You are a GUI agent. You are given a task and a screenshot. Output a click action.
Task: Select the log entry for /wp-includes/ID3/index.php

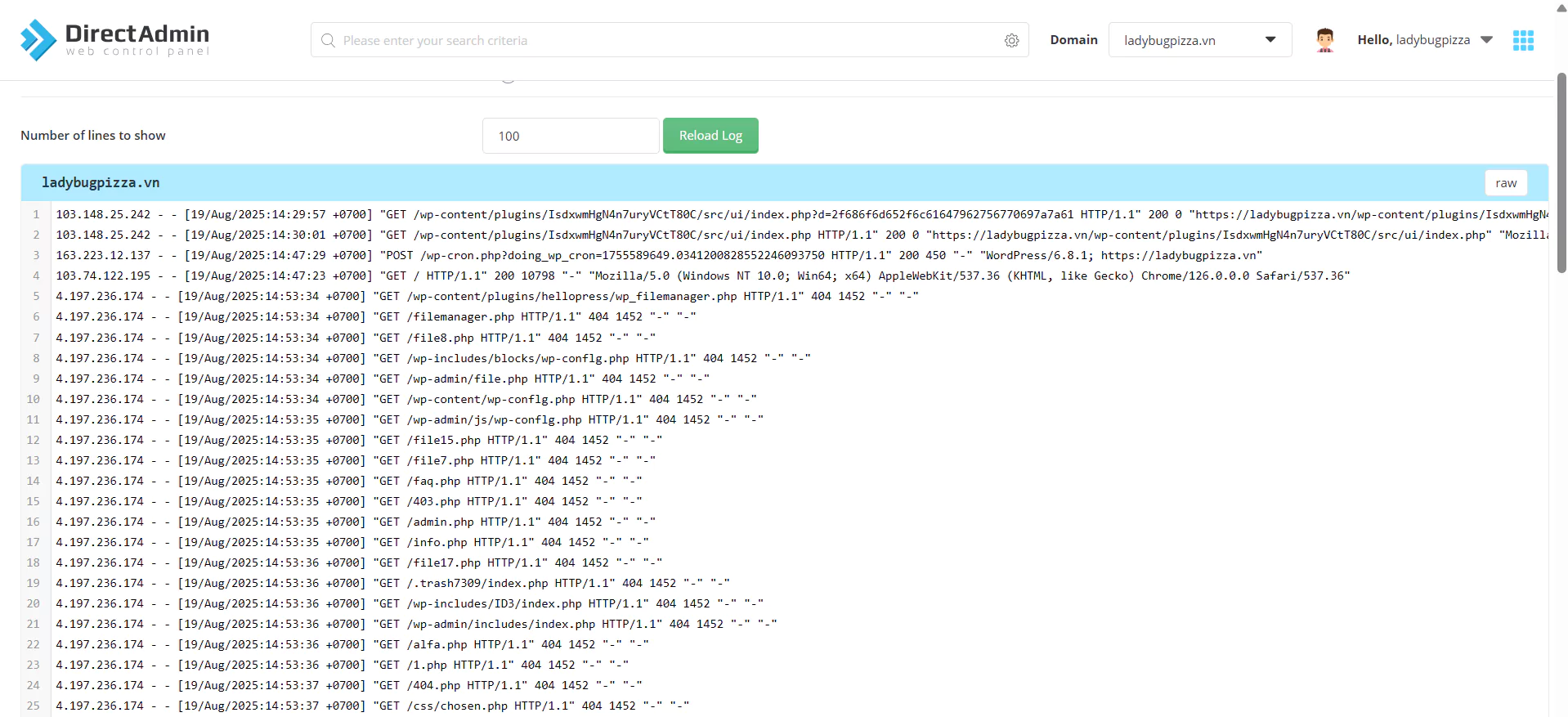click(410, 603)
